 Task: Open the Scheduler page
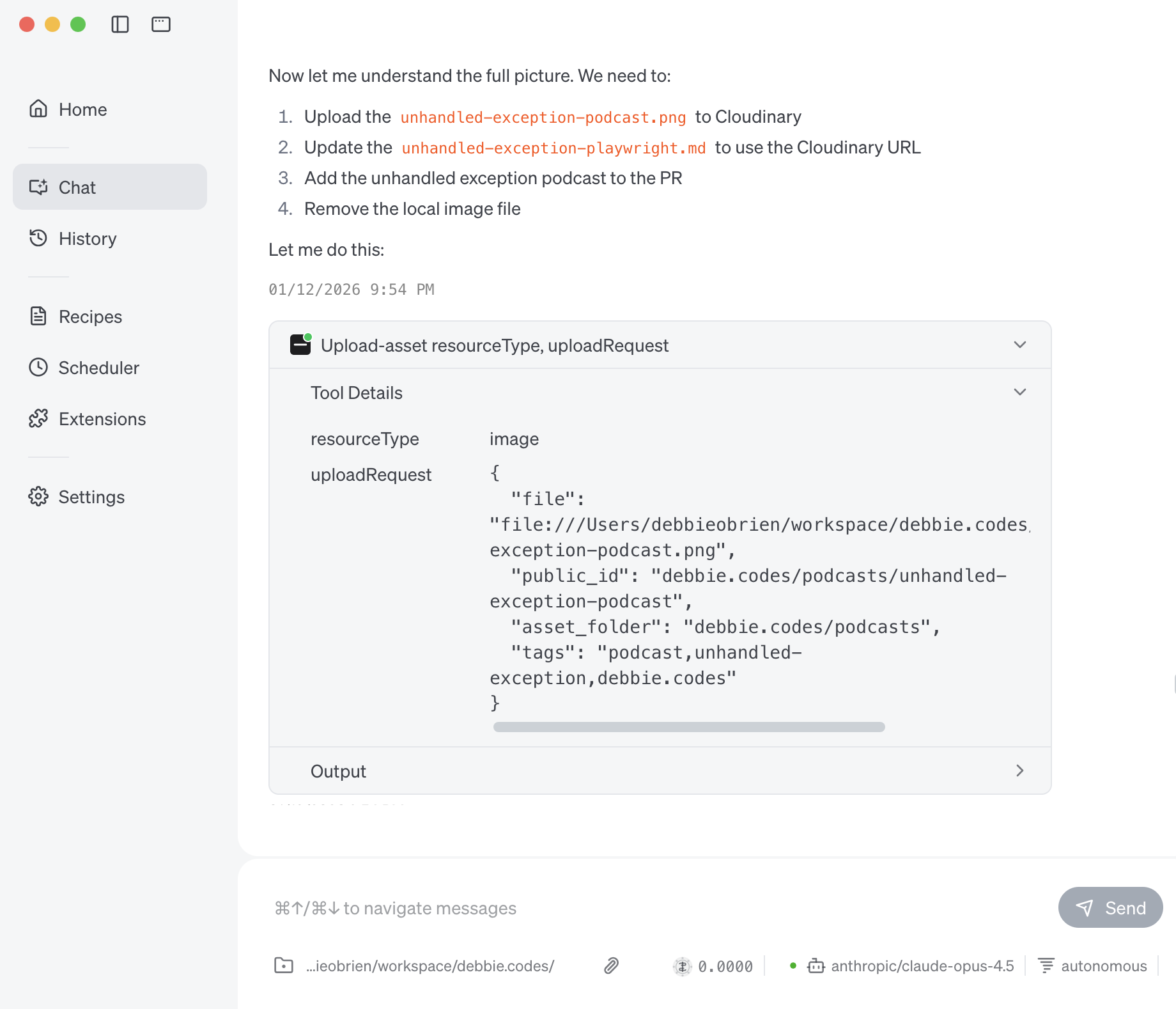pos(98,368)
